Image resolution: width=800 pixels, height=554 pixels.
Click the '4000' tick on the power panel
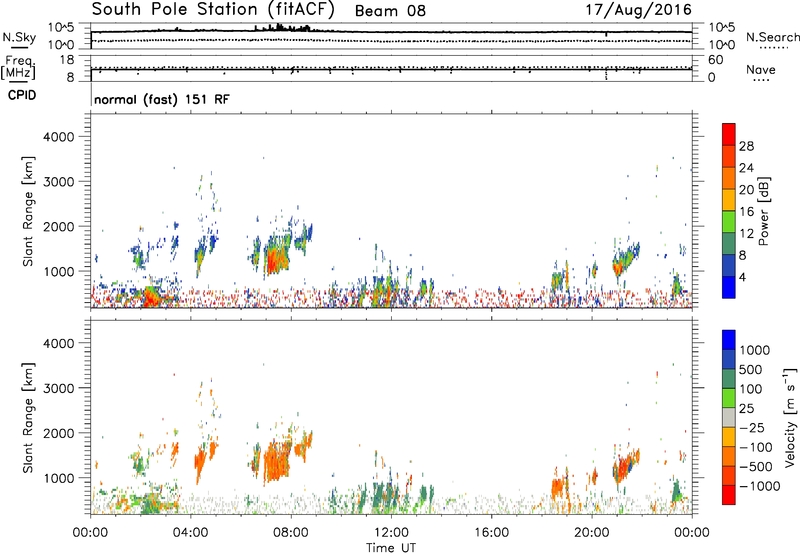[x=59, y=137]
